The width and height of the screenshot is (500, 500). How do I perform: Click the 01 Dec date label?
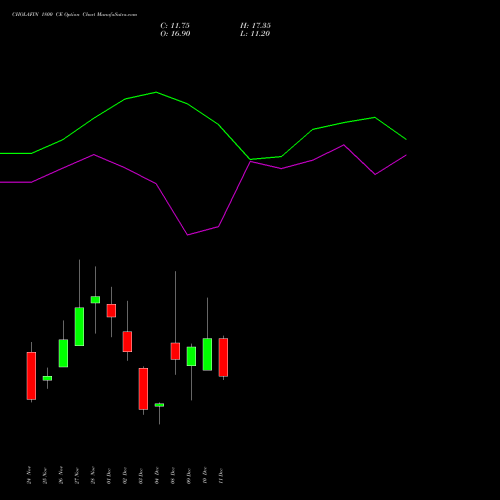click(109, 475)
